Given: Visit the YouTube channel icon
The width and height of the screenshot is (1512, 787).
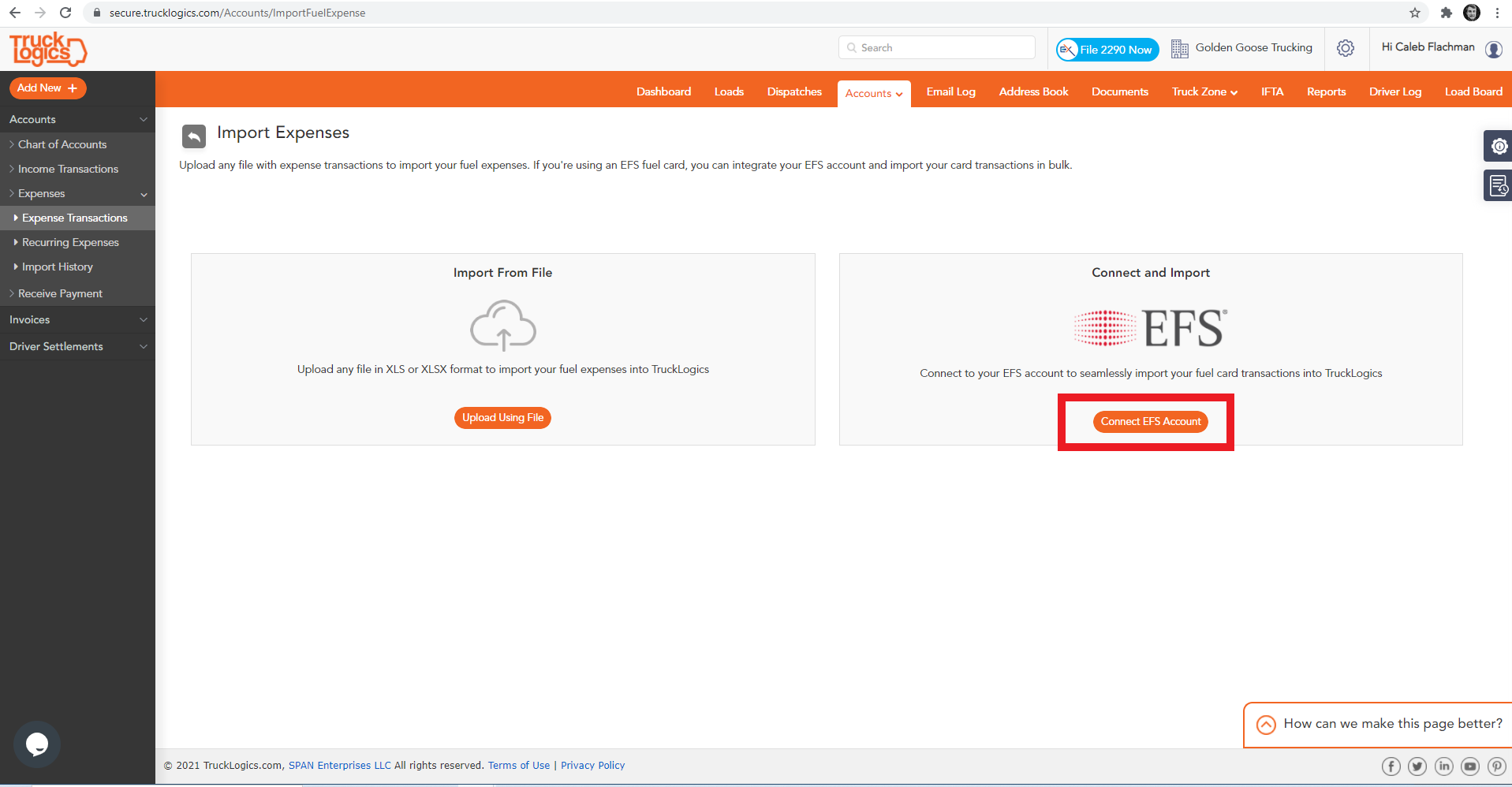Looking at the screenshot, I should (x=1470, y=766).
